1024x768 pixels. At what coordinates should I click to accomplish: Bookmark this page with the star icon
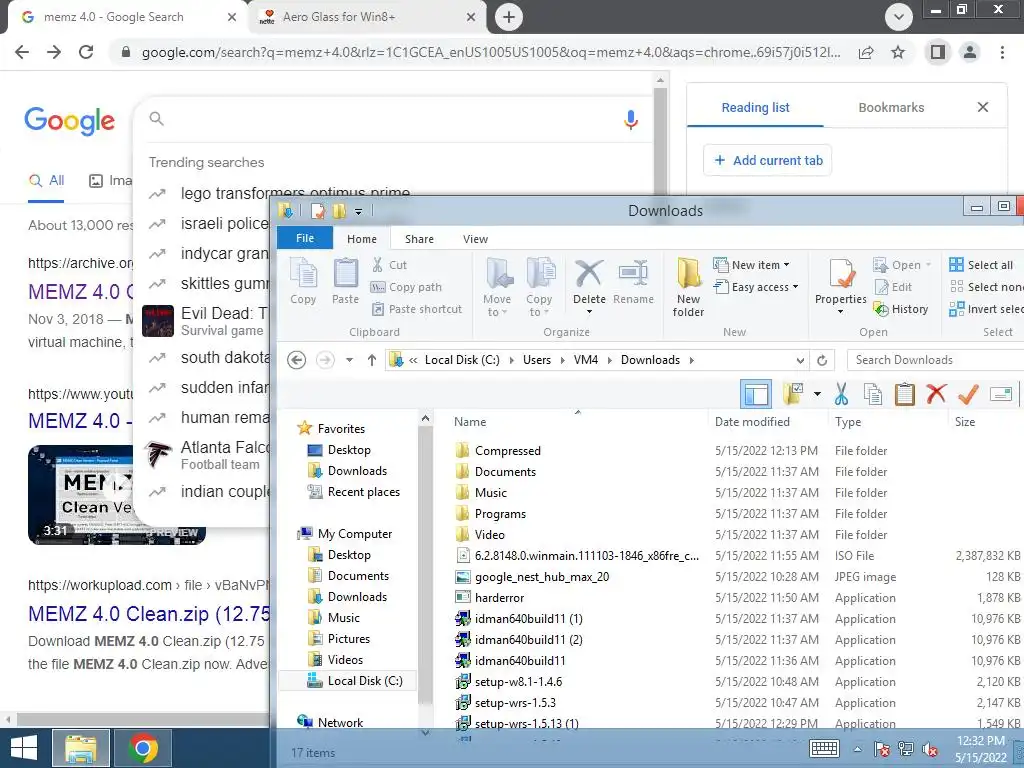tap(898, 52)
